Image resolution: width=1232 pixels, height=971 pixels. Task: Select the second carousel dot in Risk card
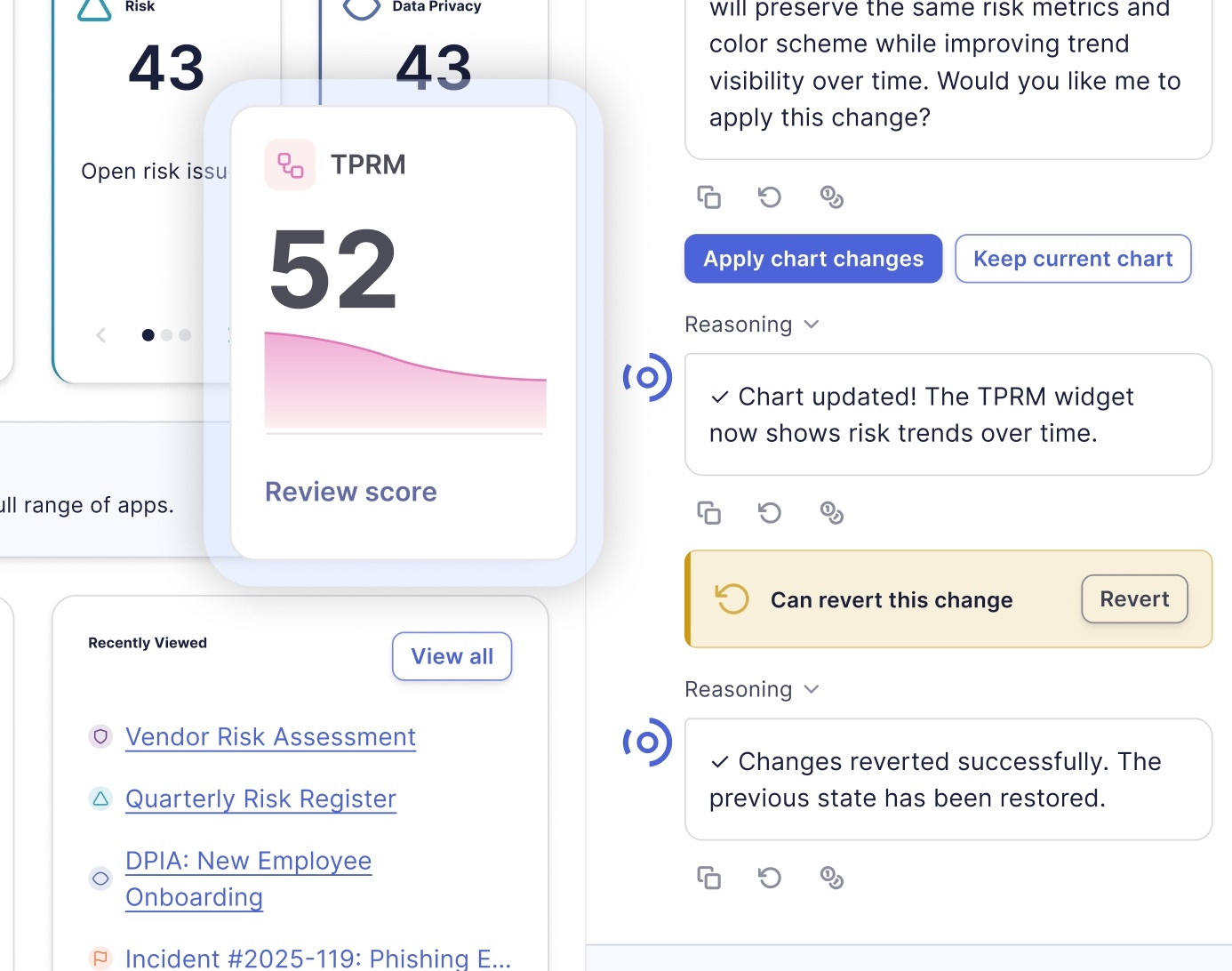coord(167,335)
